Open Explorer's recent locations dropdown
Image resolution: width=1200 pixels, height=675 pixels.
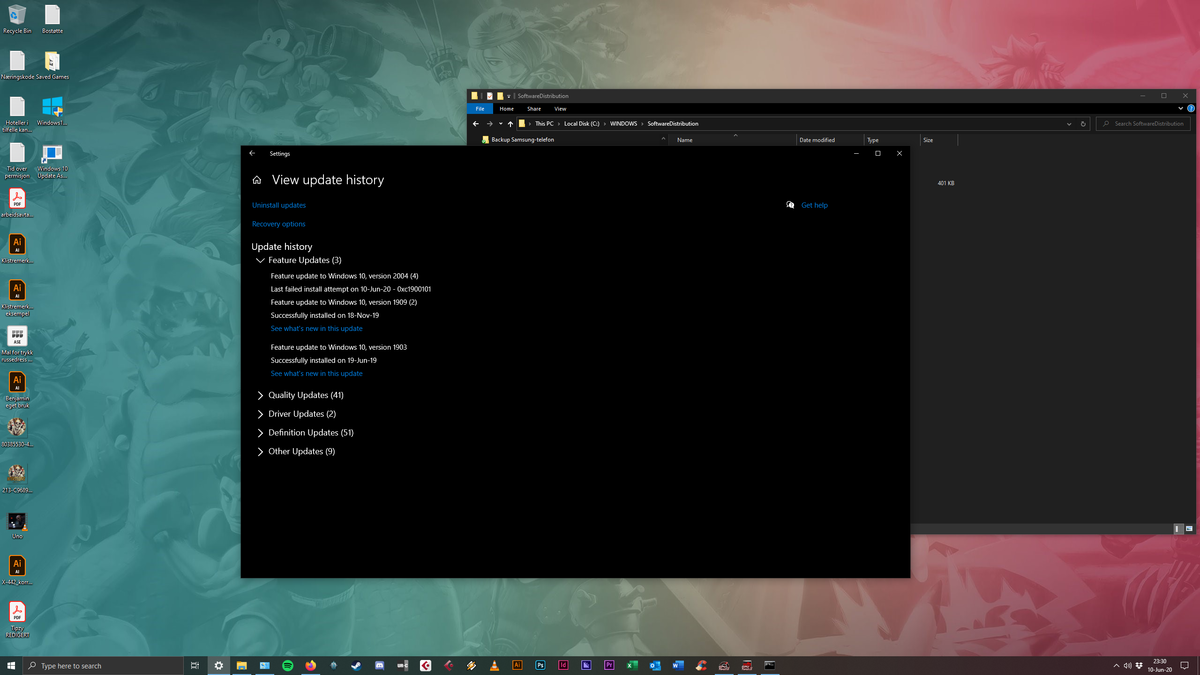click(x=500, y=124)
